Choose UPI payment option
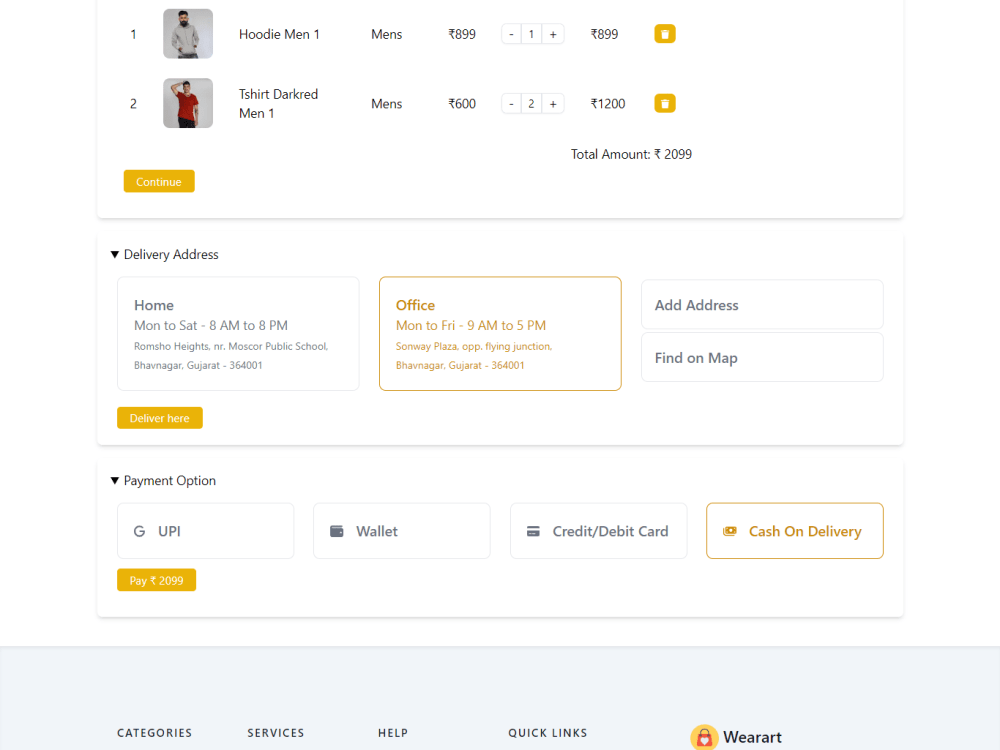This screenshot has height=750, width=1000. pos(205,531)
